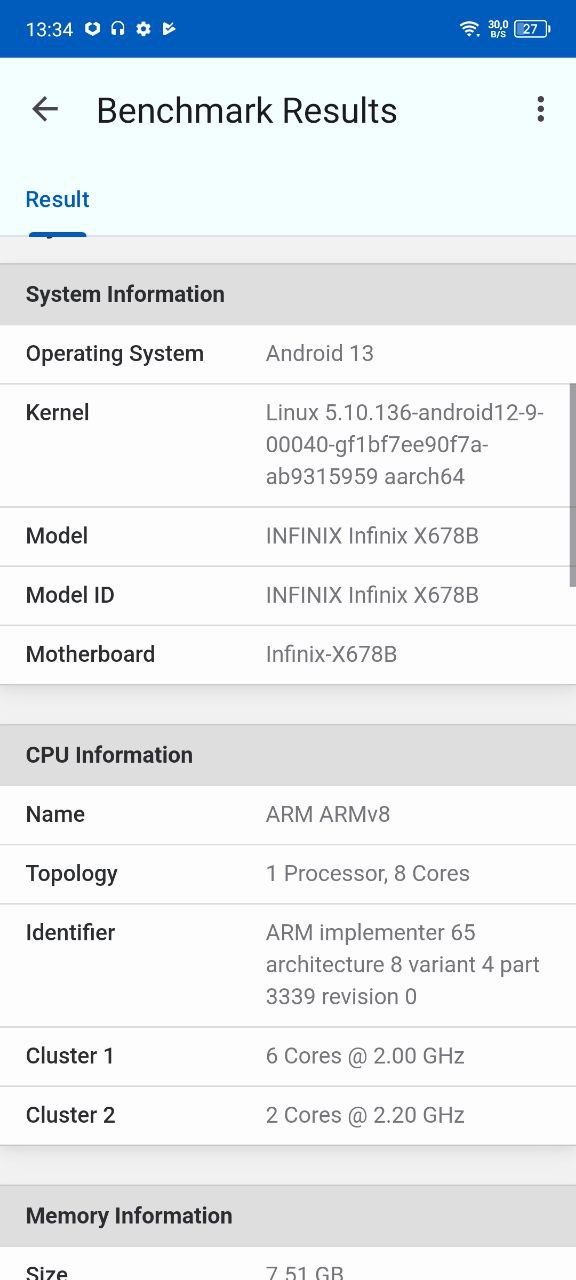Select the Kernel version row

point(288,445)
